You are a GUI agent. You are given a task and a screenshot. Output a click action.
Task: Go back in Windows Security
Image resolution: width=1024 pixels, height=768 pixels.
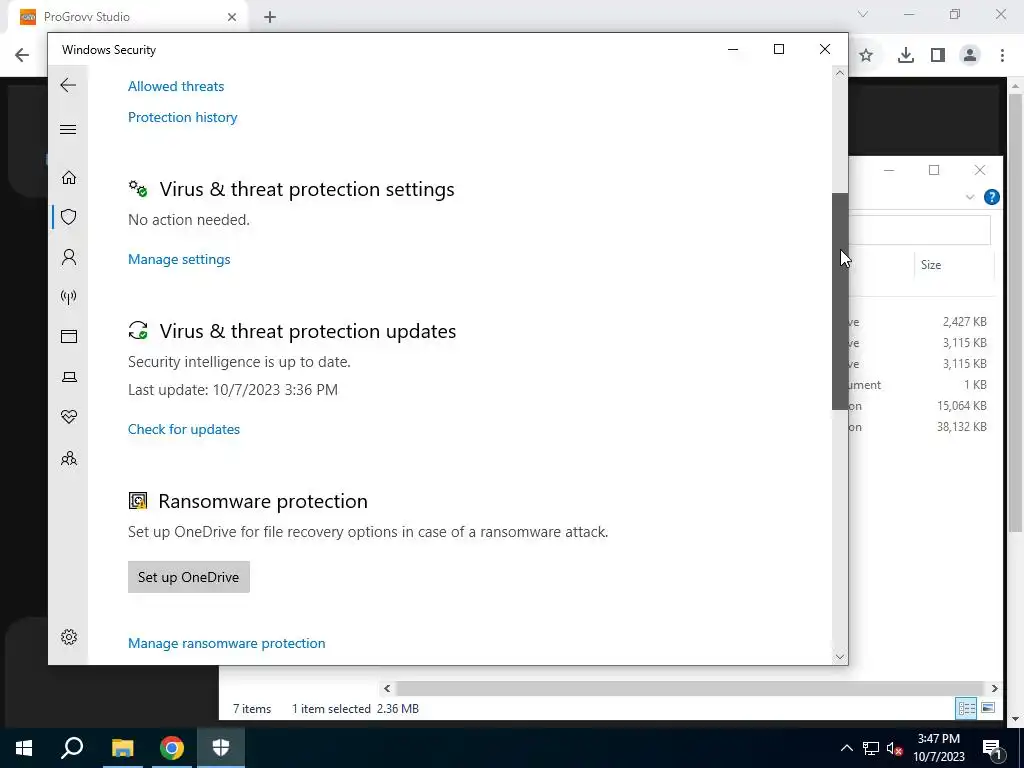(68, 85)
